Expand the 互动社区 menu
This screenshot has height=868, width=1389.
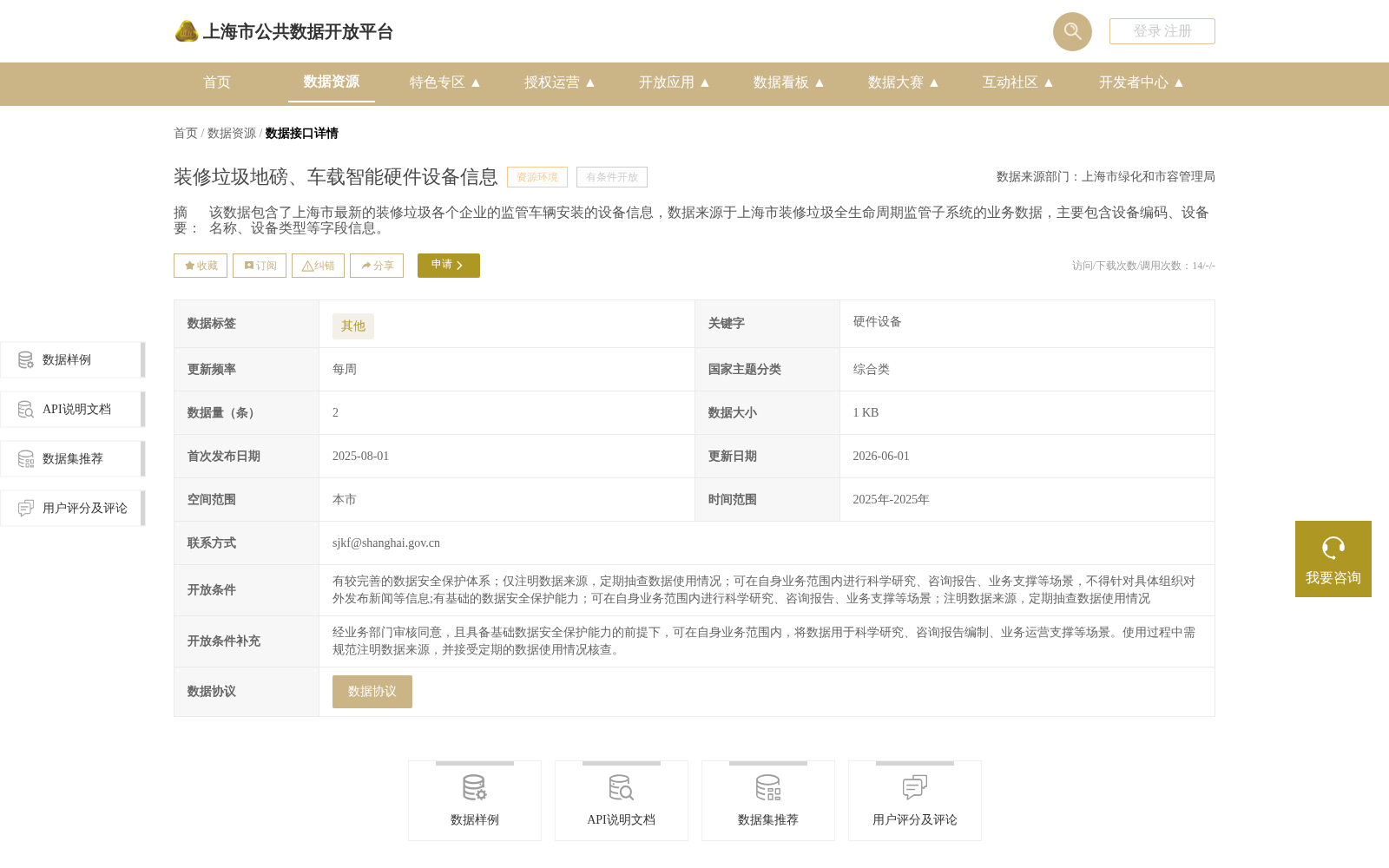[1018, 82]
